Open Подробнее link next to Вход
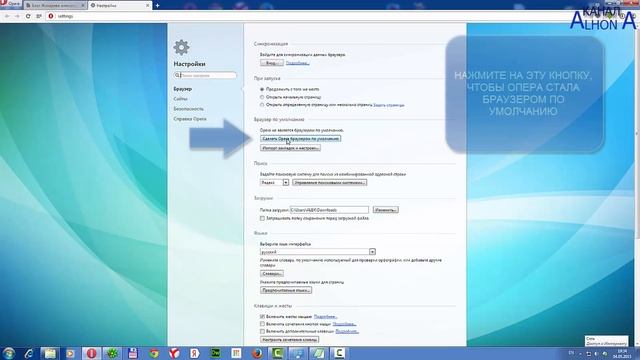Viewport: 640px width, 360px height. coord(297,63)
